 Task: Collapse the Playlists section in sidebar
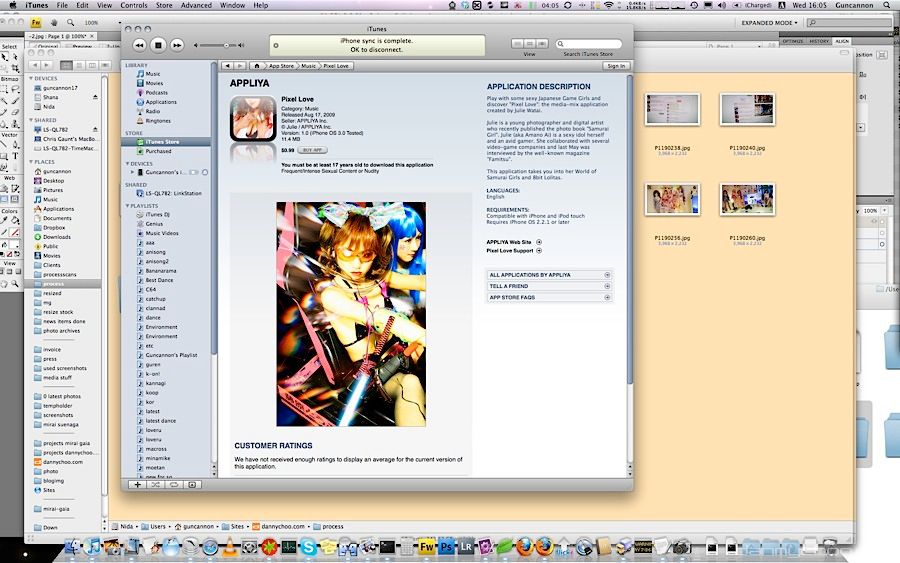coord(128,206)
